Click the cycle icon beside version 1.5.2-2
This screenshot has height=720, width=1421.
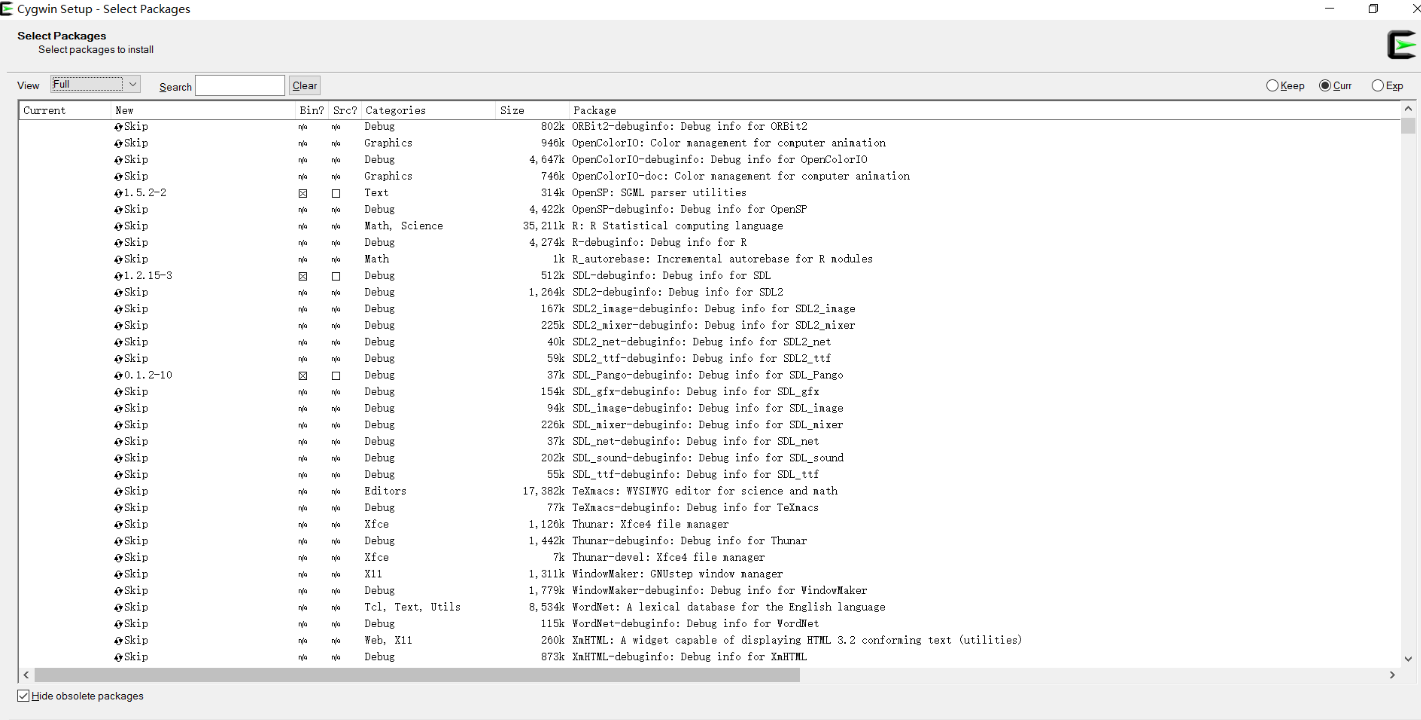(x=119, y=193)
